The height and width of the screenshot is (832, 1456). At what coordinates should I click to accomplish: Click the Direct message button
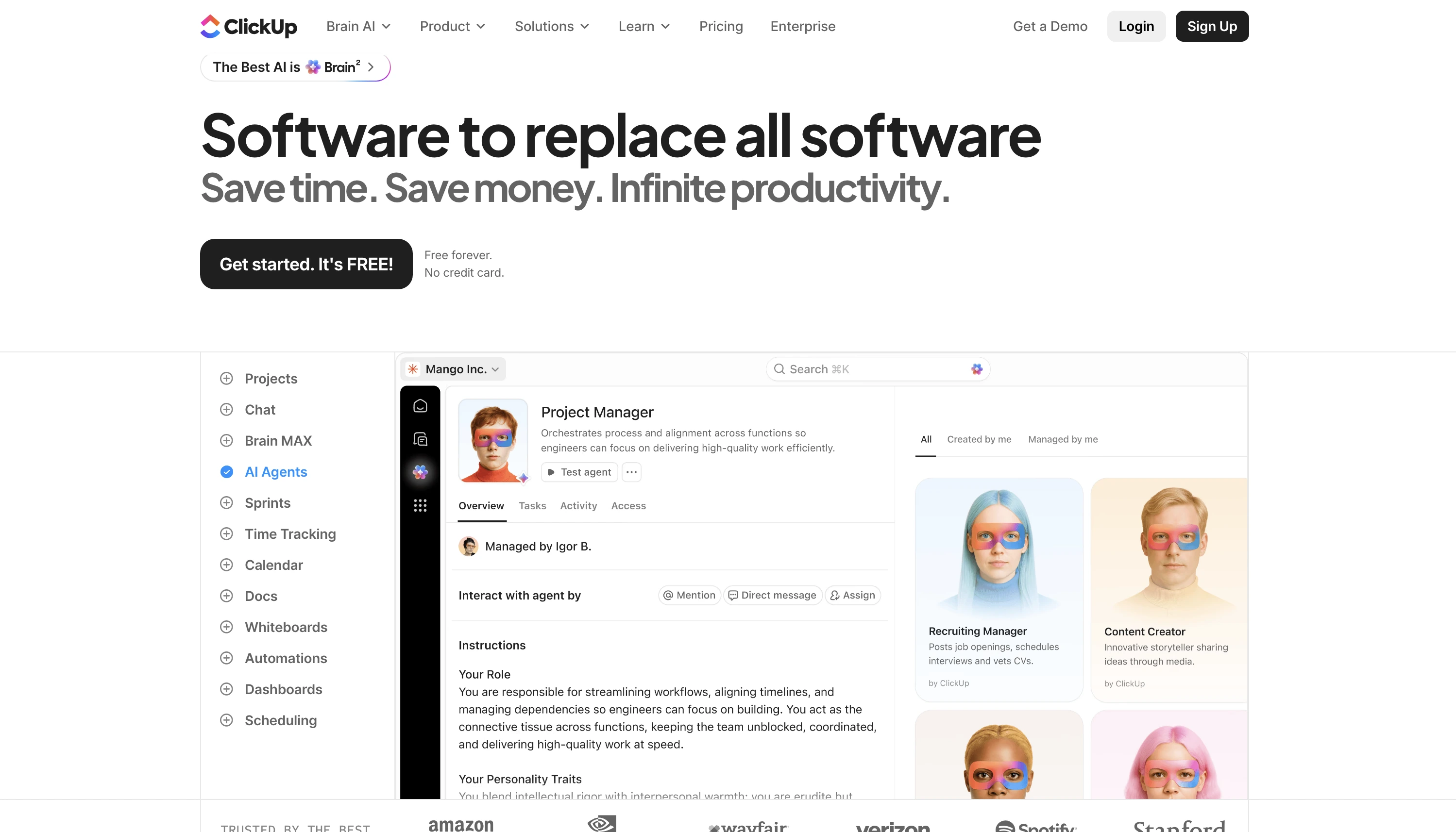[x=773, y=596]
